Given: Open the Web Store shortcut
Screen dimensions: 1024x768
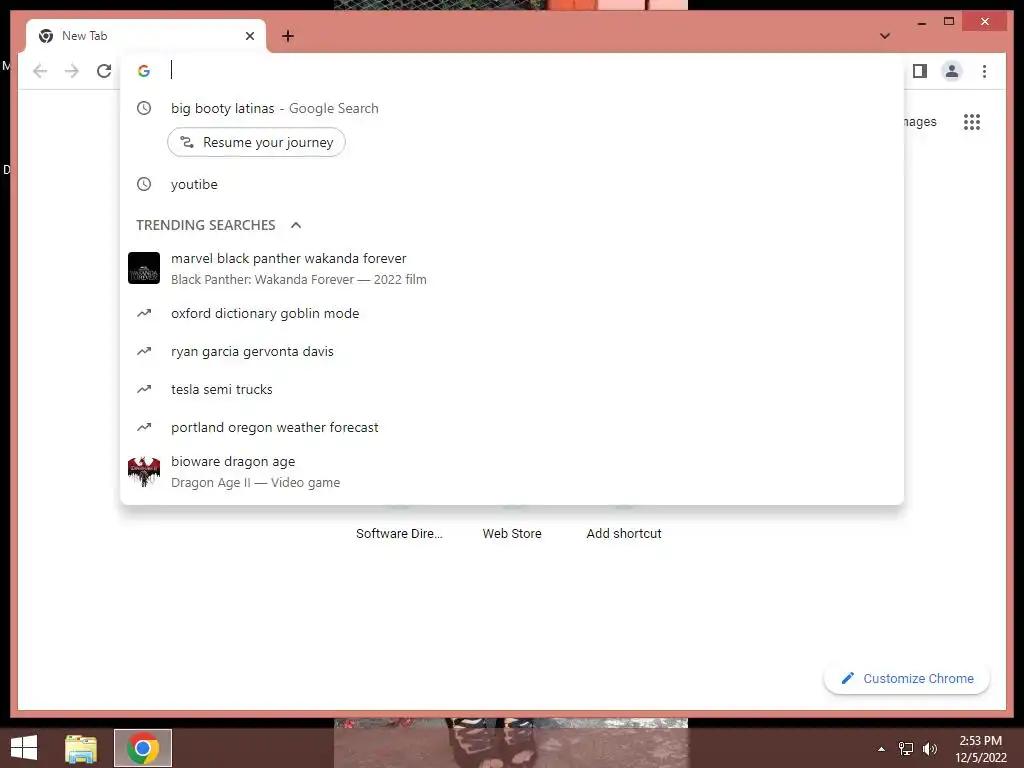Looking at the screenshot, I should (x=512, y=534).
